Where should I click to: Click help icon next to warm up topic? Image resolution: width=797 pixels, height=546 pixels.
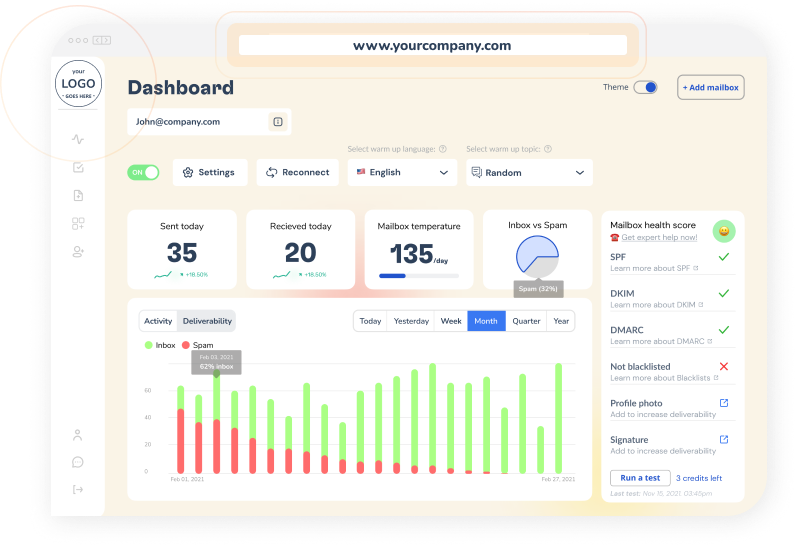click(x=548, y=149)
